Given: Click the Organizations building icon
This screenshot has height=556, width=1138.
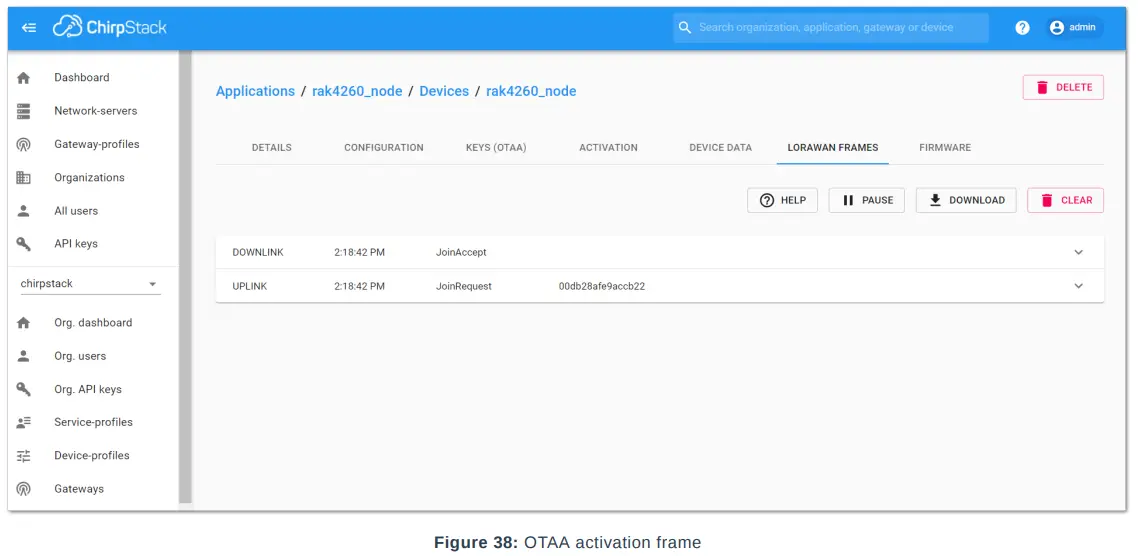Looking at the screenshot, I should pos(23,178).
